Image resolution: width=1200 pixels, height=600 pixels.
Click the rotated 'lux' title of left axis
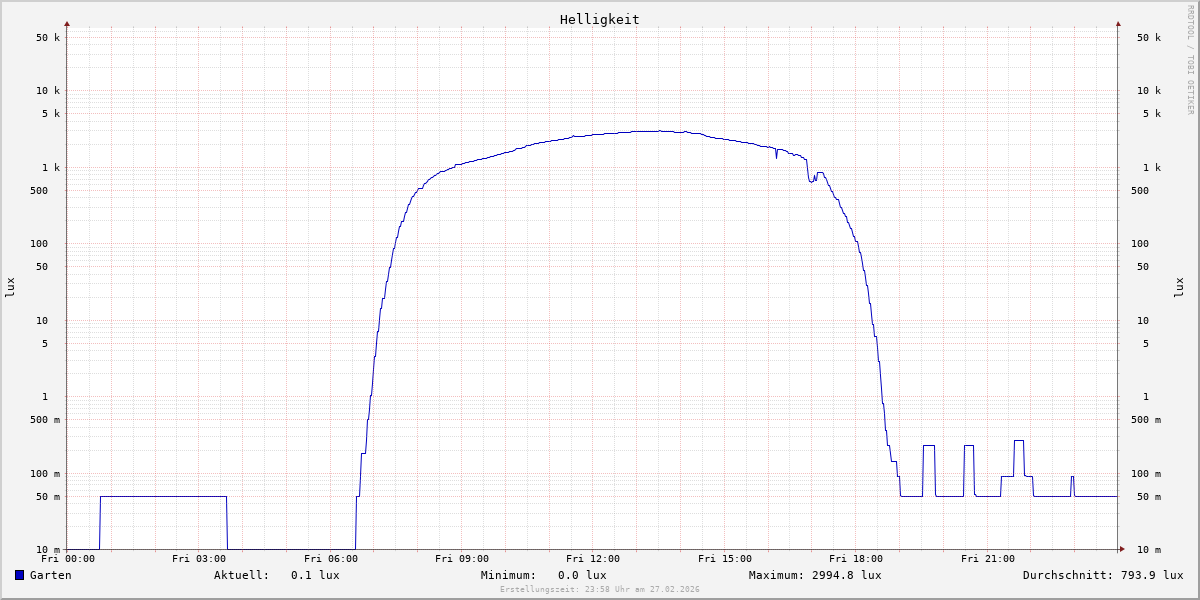click(x=10, y=288)
